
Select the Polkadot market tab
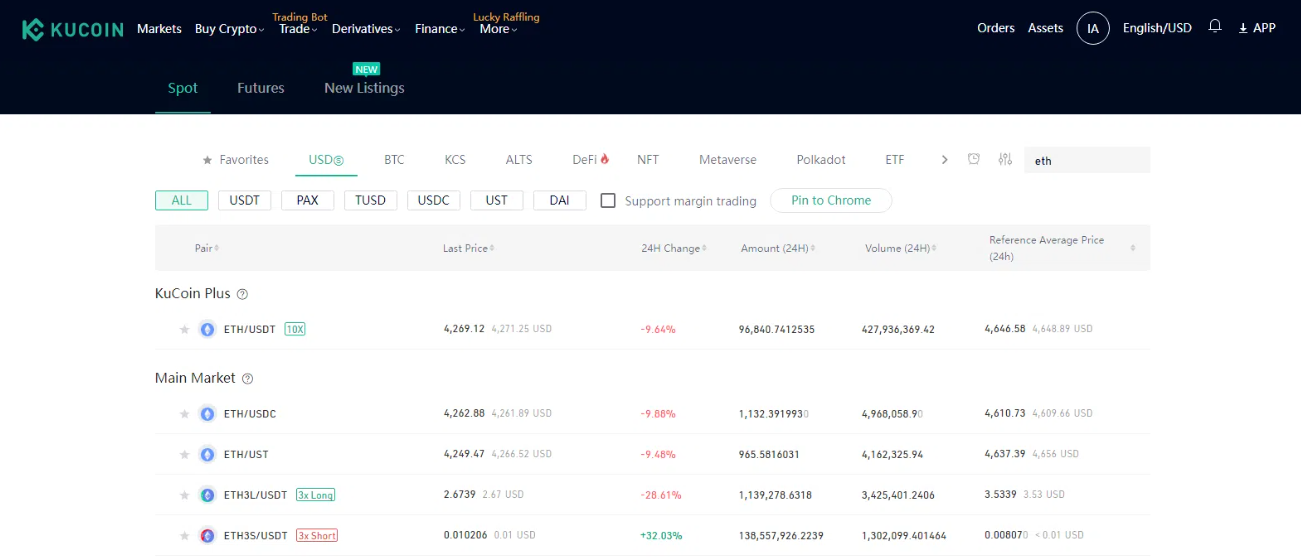tap(821, 160)
